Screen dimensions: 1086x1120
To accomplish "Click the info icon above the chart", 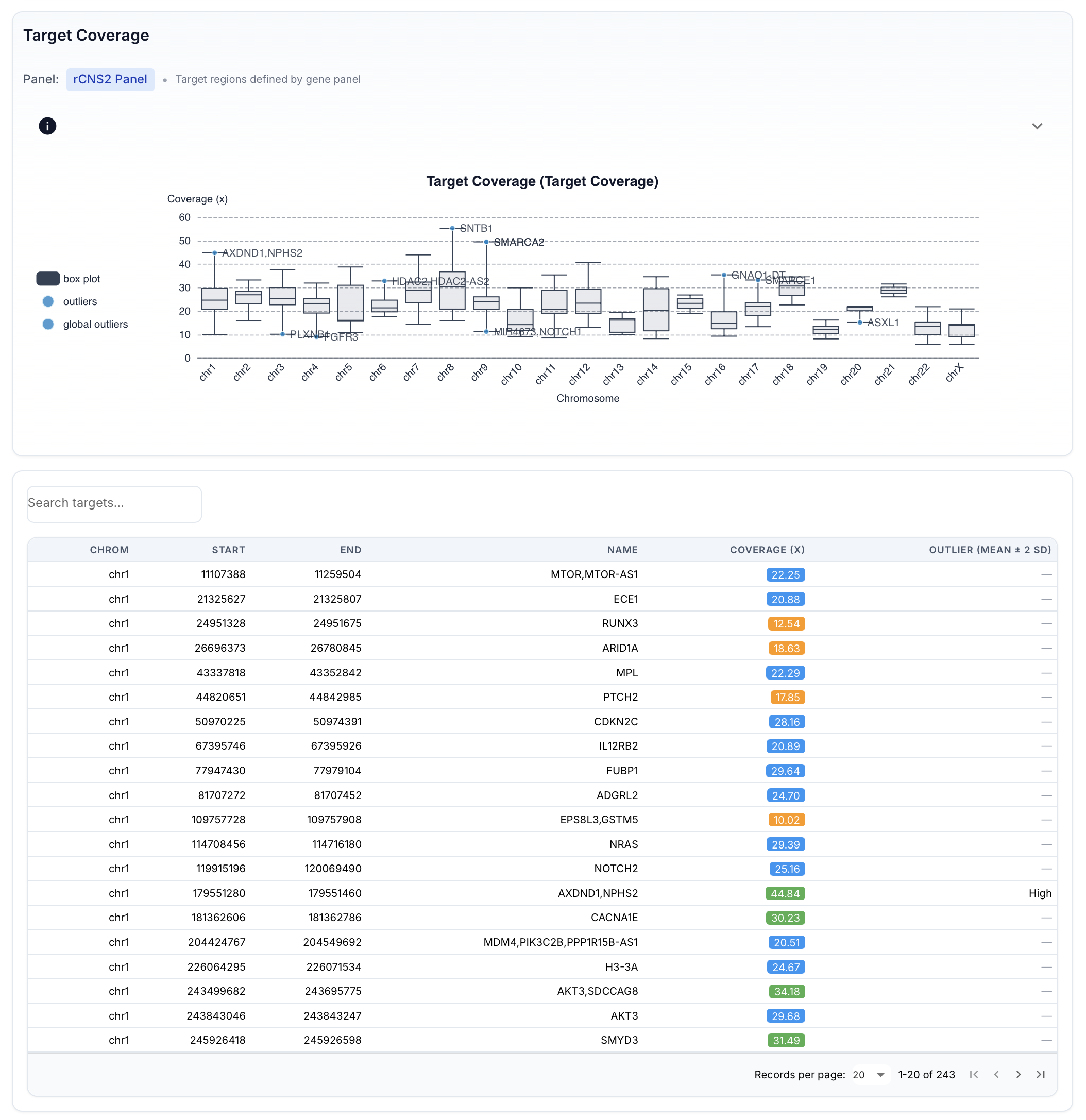I will [x=47, y=126].
